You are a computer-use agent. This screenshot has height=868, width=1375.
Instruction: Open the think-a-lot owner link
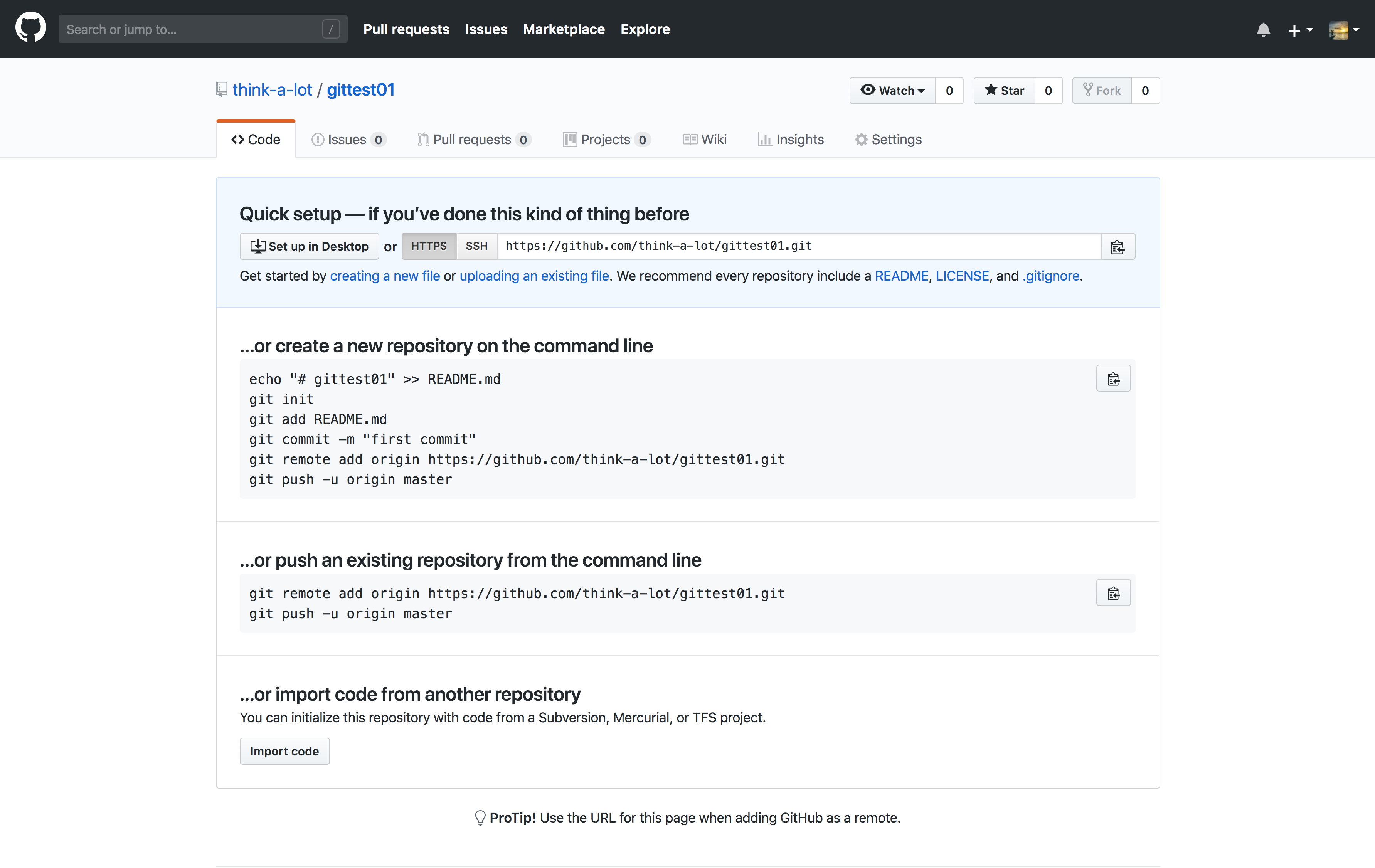(x=272, y=90)
